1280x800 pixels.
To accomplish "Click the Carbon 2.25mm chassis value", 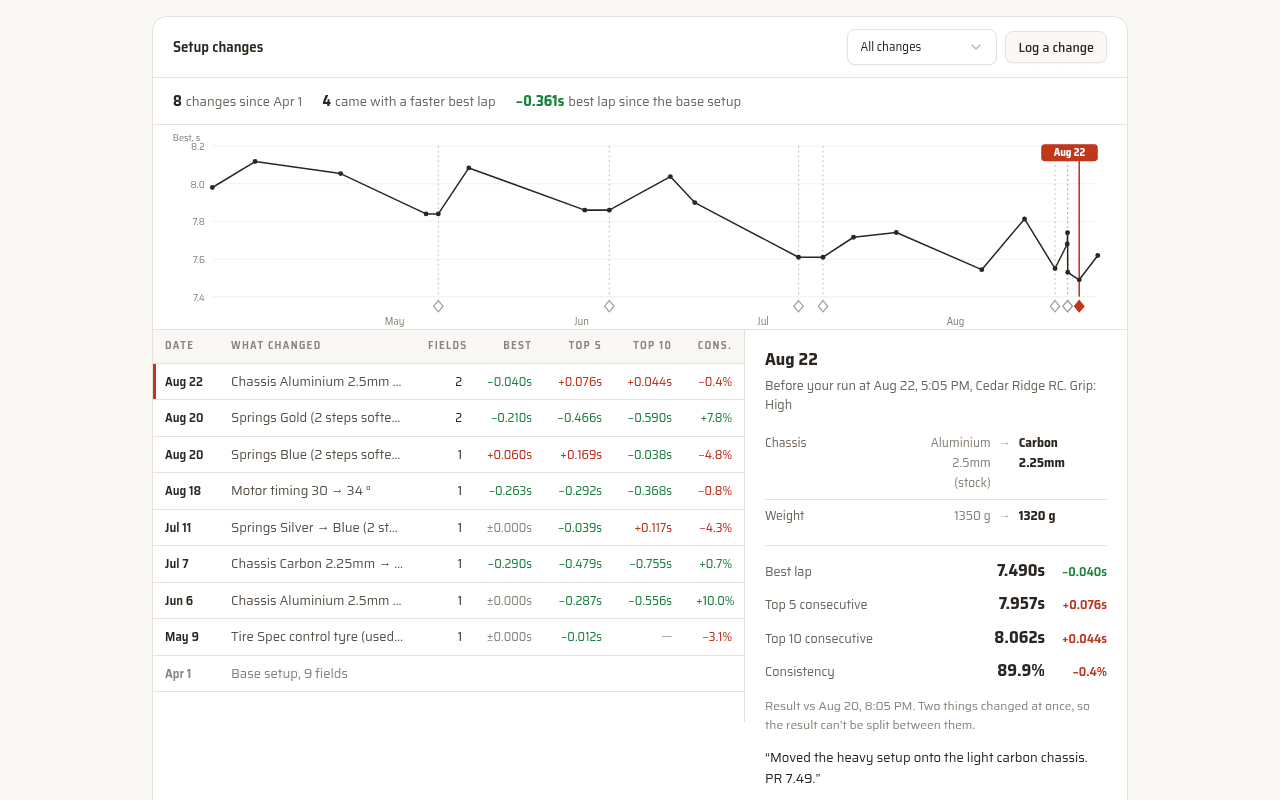I will click(1042, 453).
